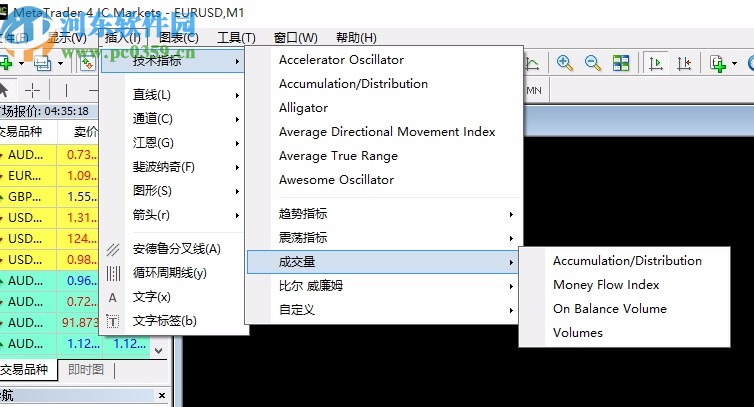Expand the 趋势指标 submenu

coord(383,214)
